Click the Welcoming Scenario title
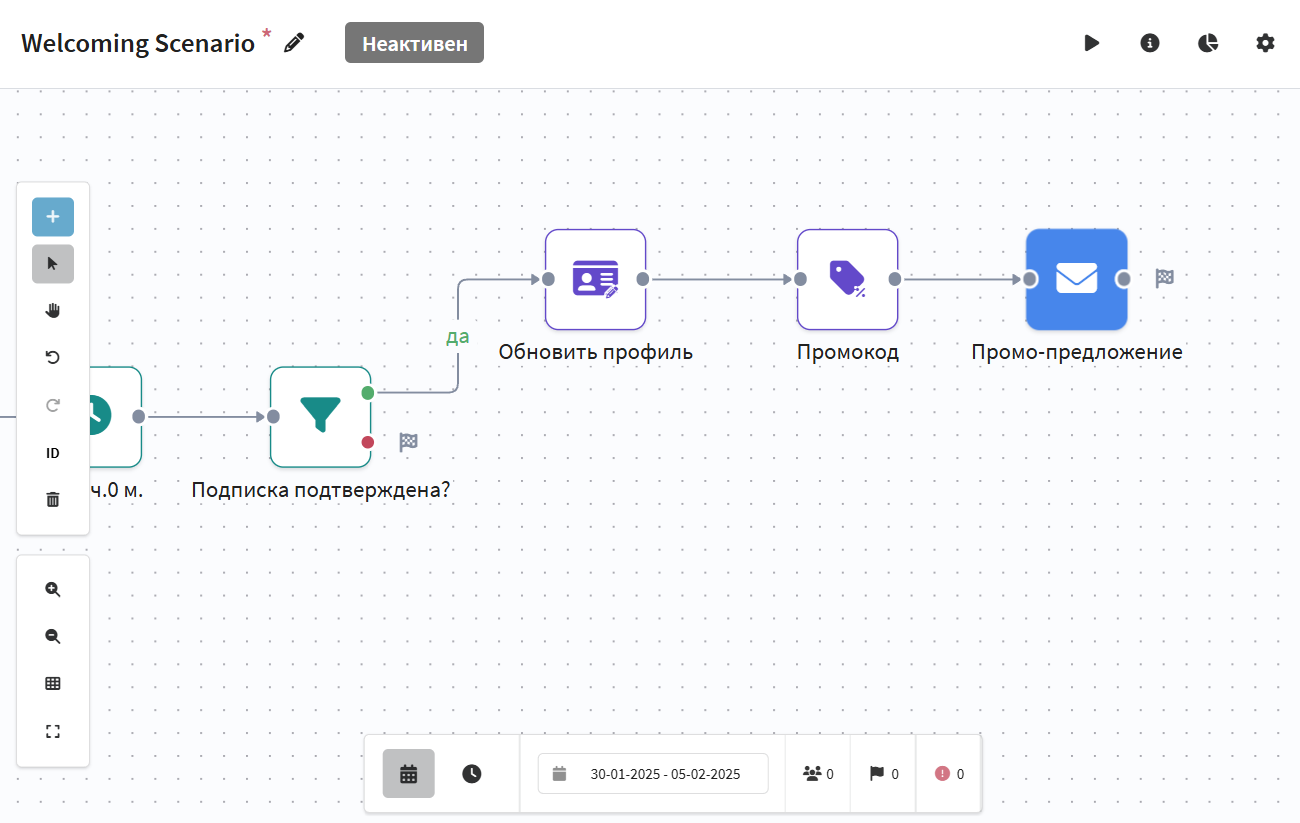This screenshot has width=1300, height=823. coord(138,43)
